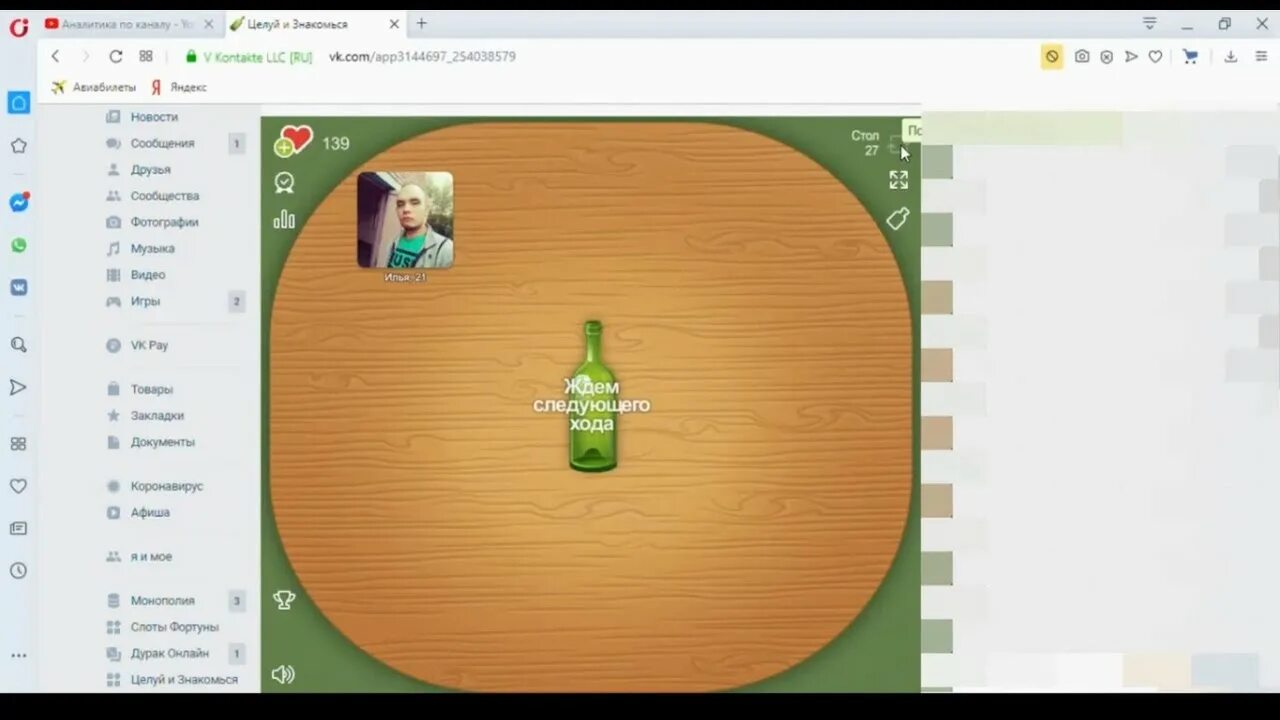Open Сообщества in the VK menu

pos(165,196)
